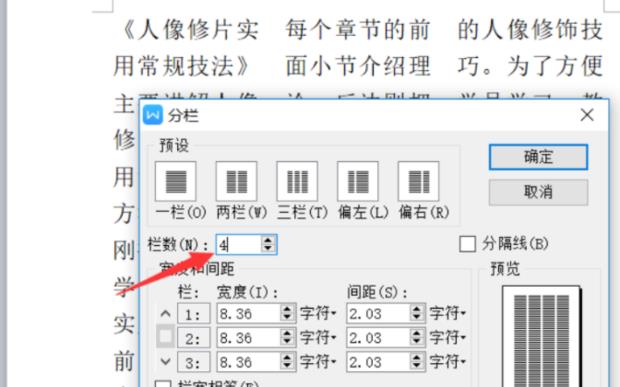Click the up arrow beside column row 1
This screenshot has width=620, height=387.
pyautogui.click(x=166, y=314)
